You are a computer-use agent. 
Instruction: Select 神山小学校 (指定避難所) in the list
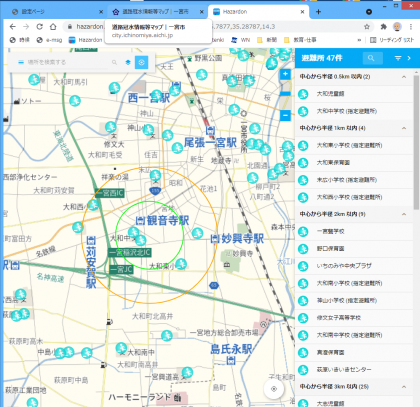(x=354, y=301)
